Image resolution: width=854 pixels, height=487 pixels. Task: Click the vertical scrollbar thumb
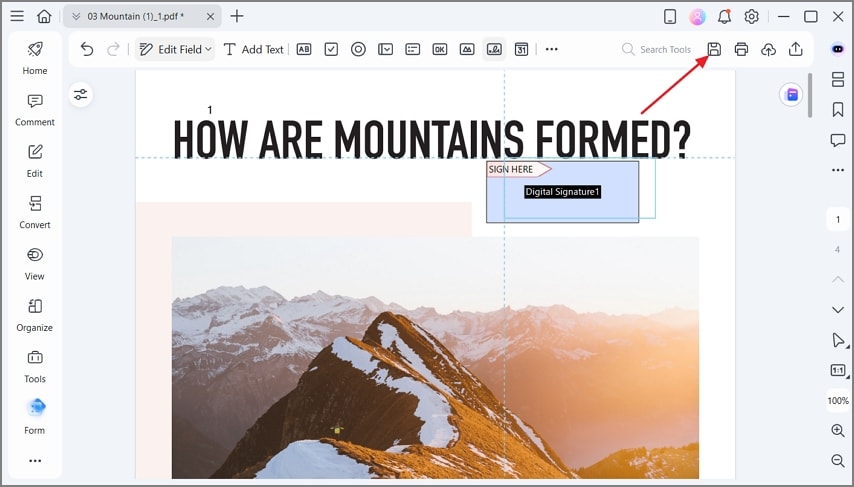[810, 96]
